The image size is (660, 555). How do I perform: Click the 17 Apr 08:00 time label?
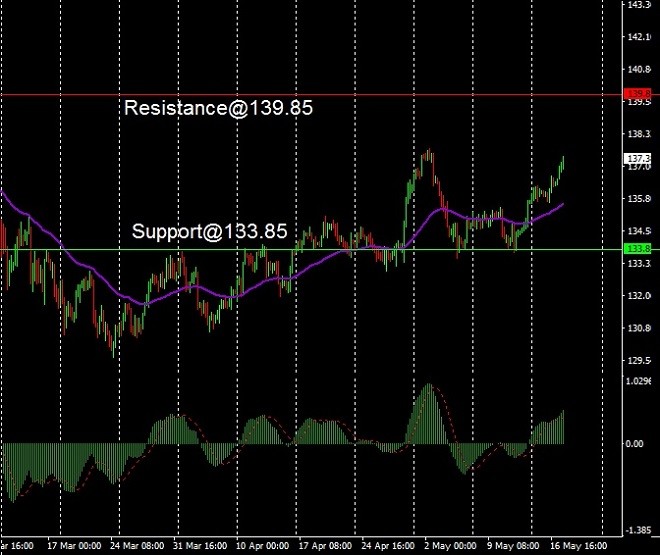point(325,546)
